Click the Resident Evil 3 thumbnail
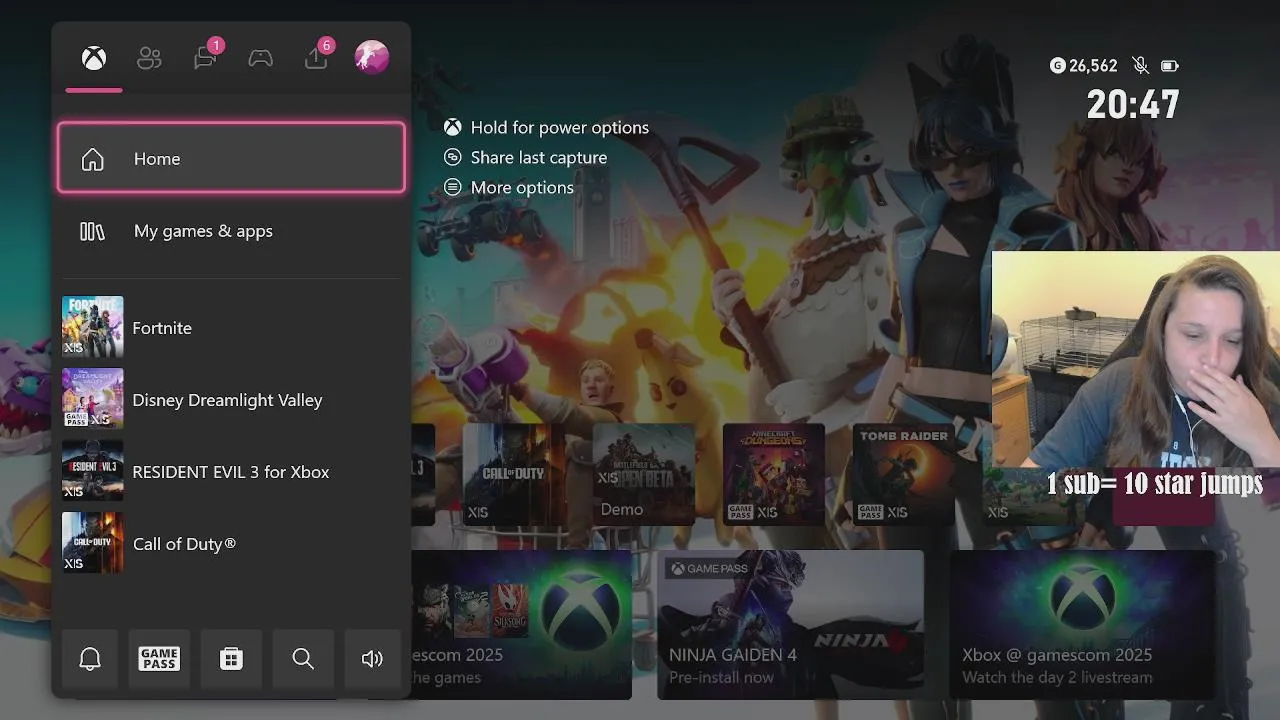This screenshot has width=1280, height=720. 93,471
